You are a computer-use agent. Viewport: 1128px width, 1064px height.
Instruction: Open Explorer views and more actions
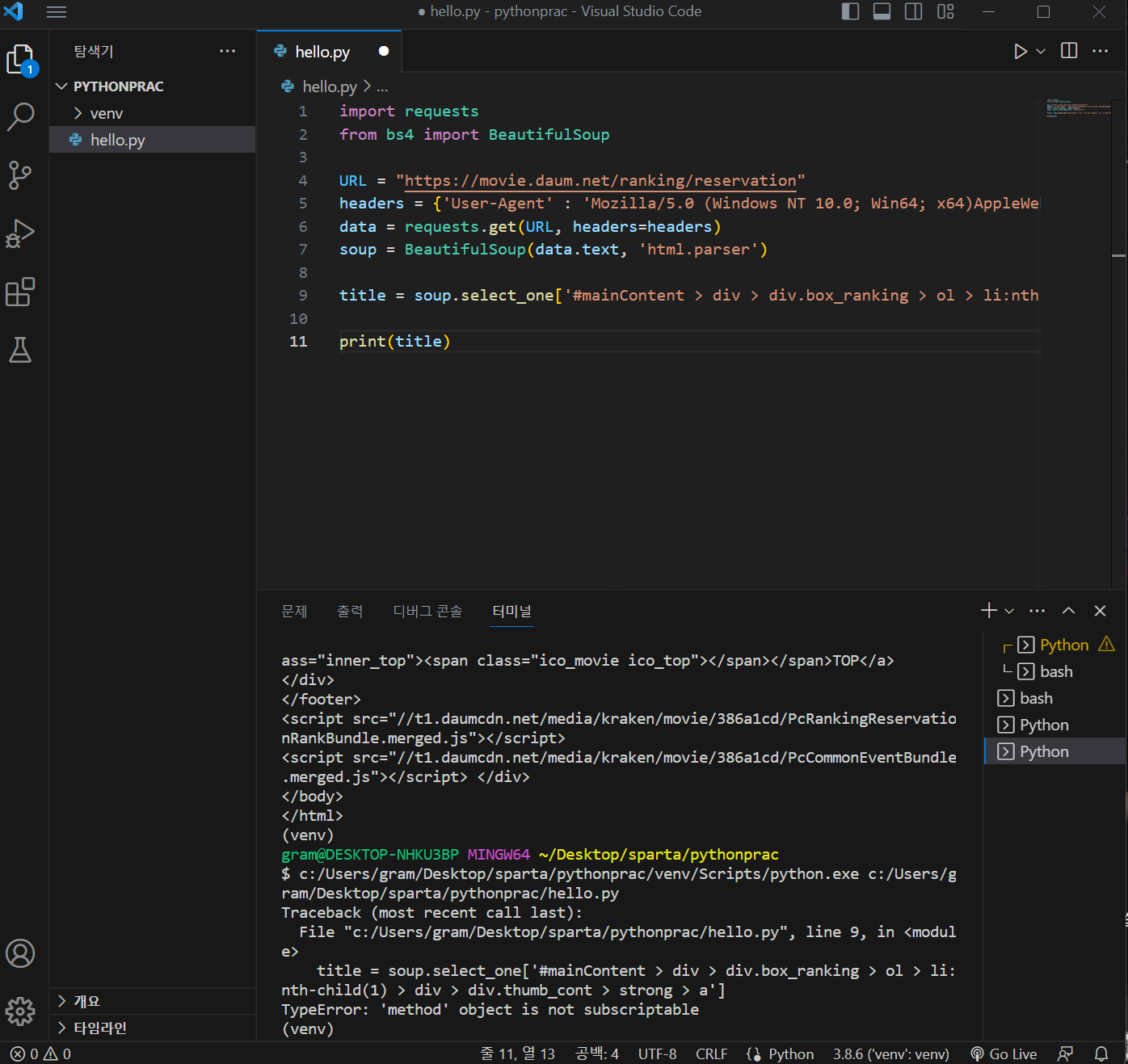click(x=228, y=51)
